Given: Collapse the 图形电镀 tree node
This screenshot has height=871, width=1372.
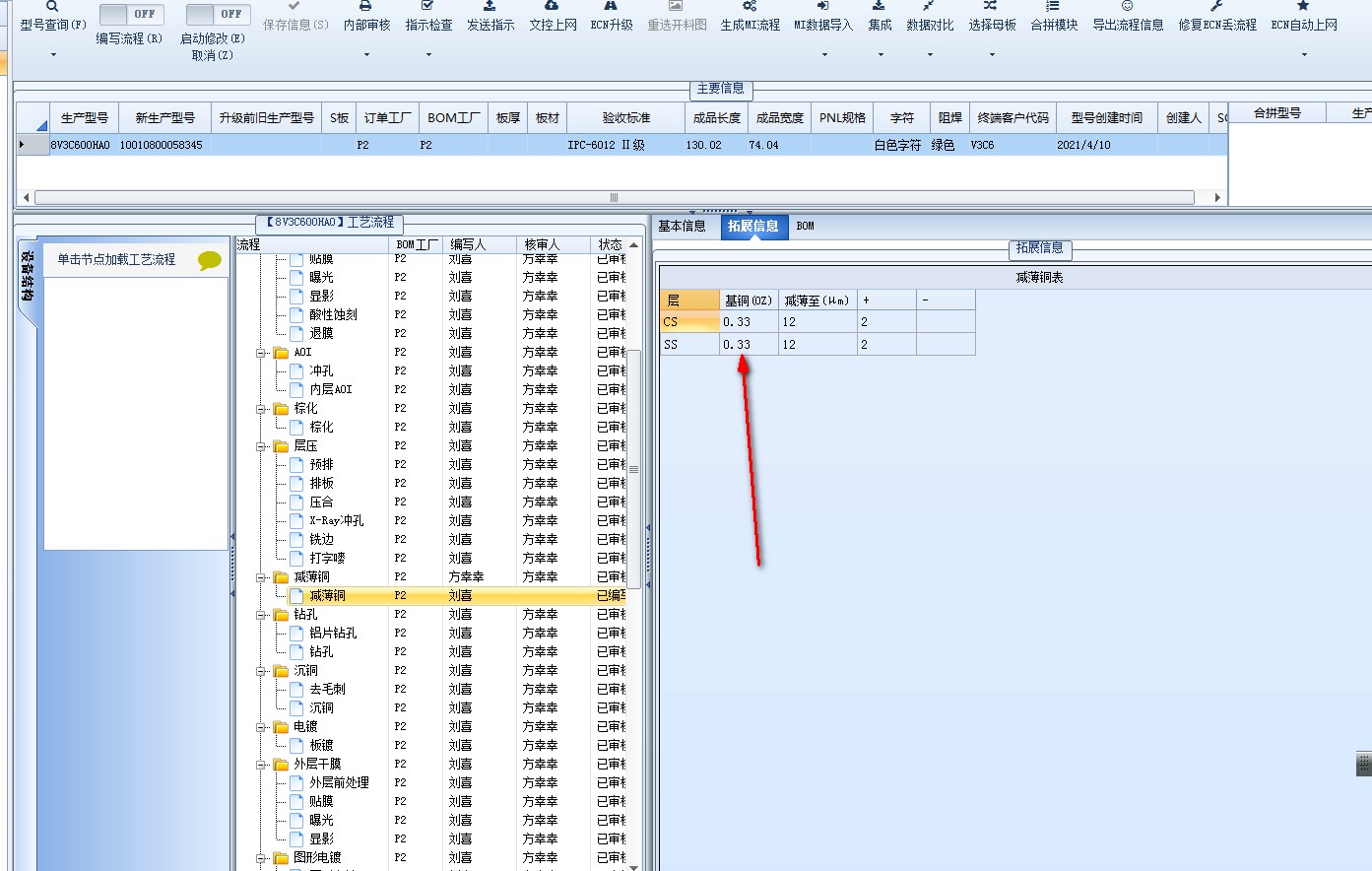Looking at the screenshot, I should (262, 857).
